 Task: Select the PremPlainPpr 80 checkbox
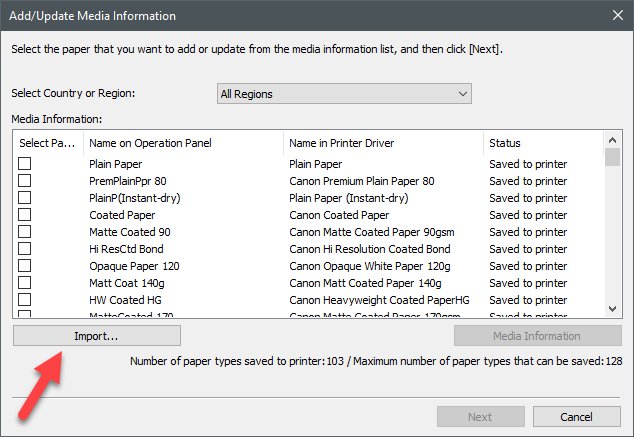click(x=25, y=181)
